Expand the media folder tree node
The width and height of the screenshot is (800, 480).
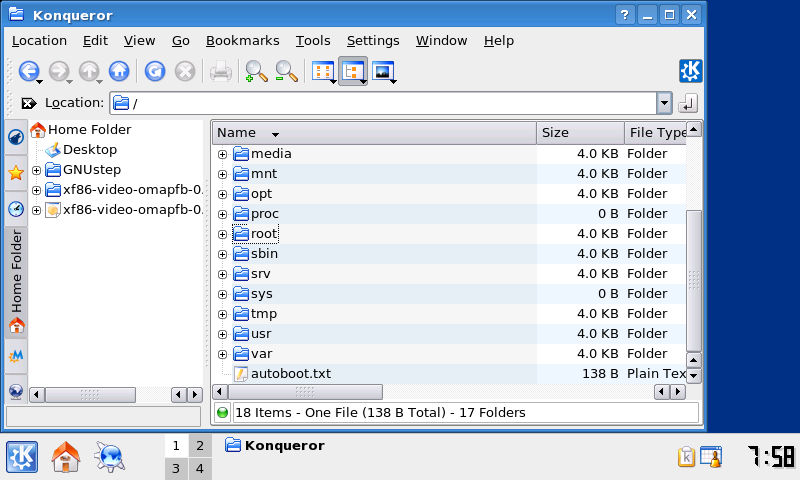tap(222, 154)
